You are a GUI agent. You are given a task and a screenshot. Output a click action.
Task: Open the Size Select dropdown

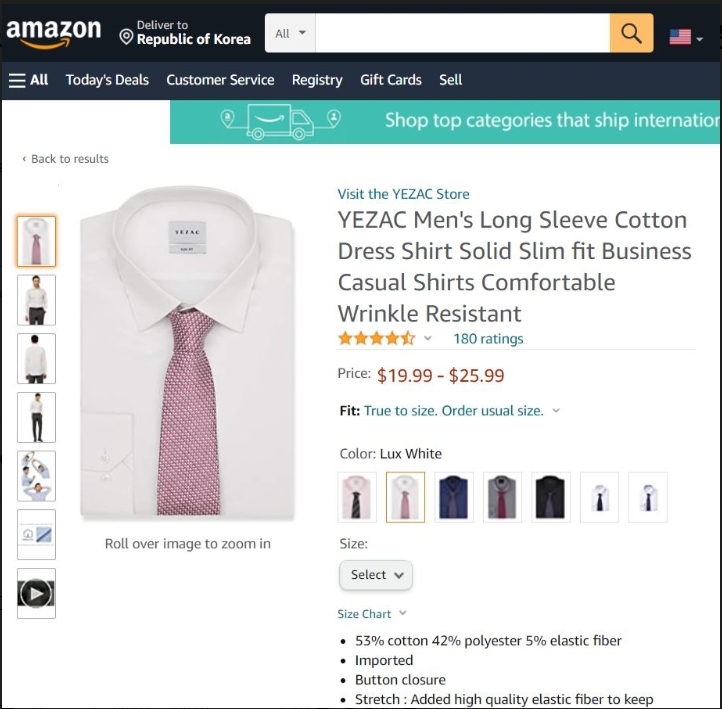click(376, 575)
